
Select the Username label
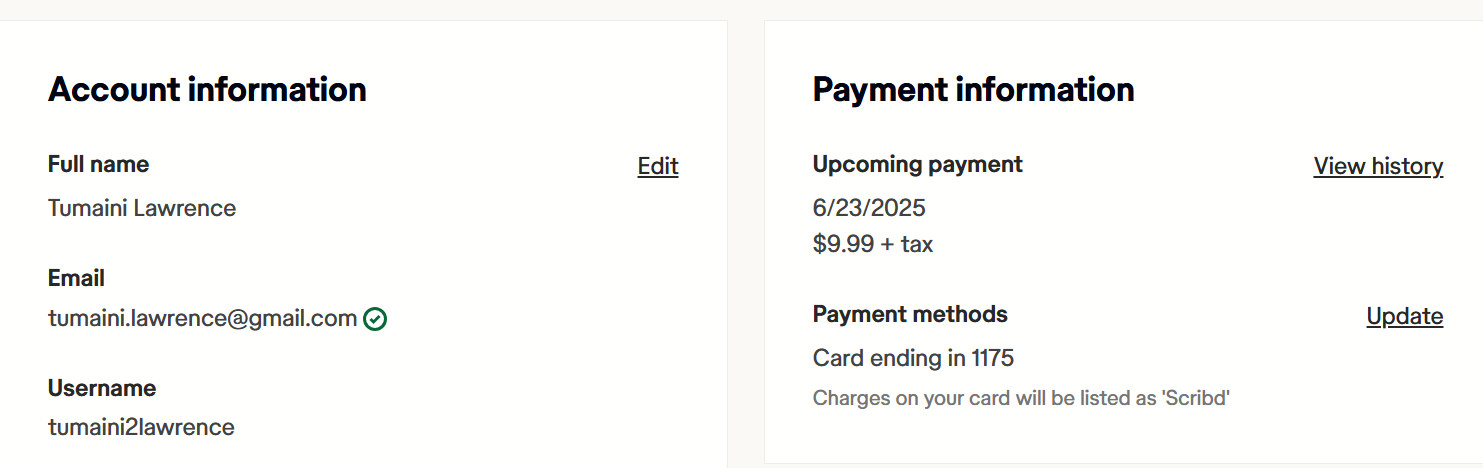click(x=102, y=388)
